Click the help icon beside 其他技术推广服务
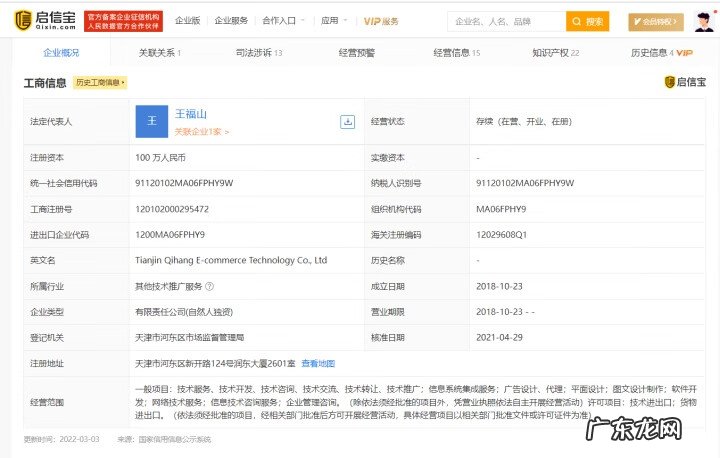The image size is (720, 458). (209, 286)
